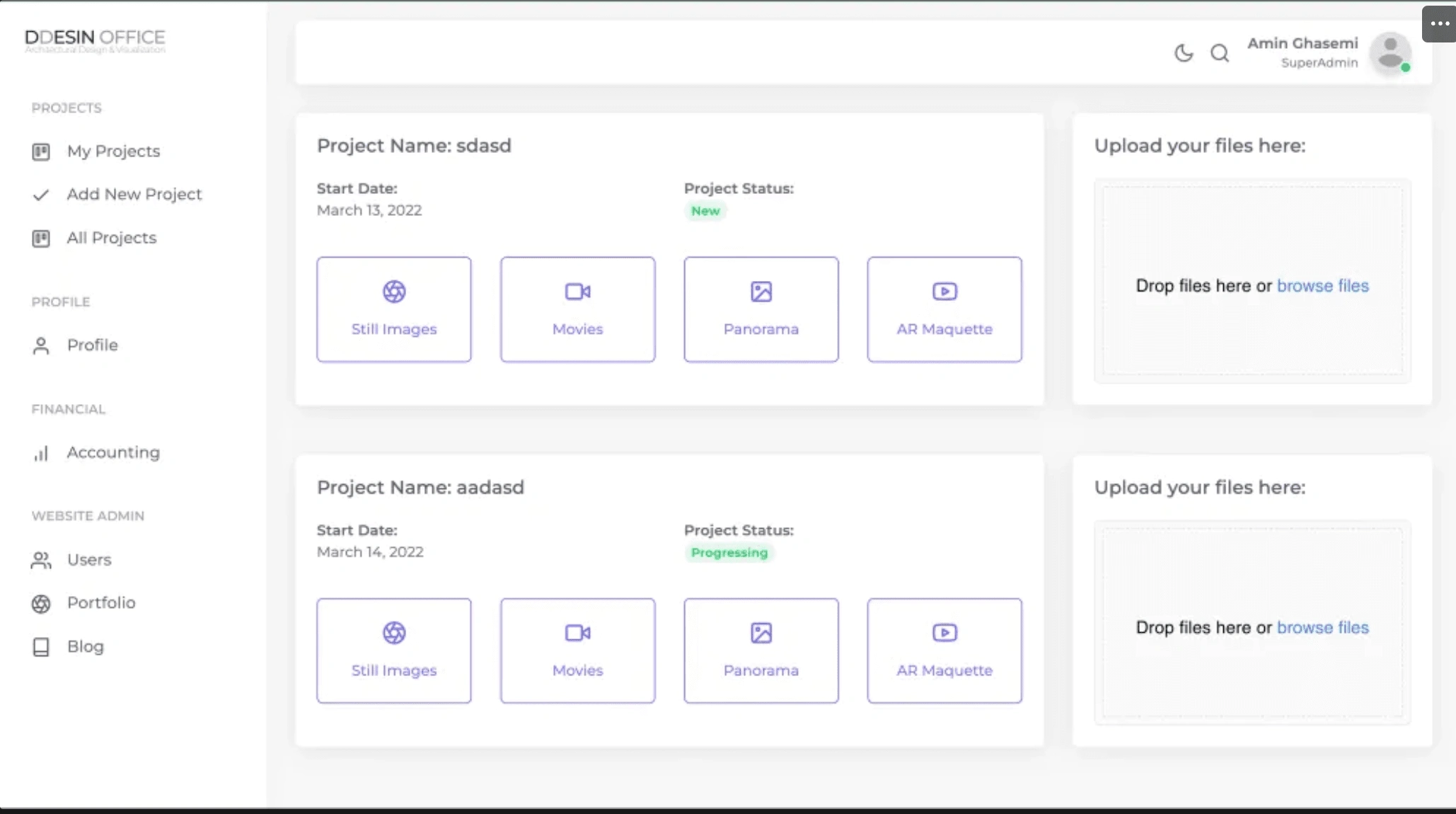The height and width of the screenshot is (814, 1456).
Task: Open the user avatar menu
Action: pyautogui.click(x=1390, y=53)
